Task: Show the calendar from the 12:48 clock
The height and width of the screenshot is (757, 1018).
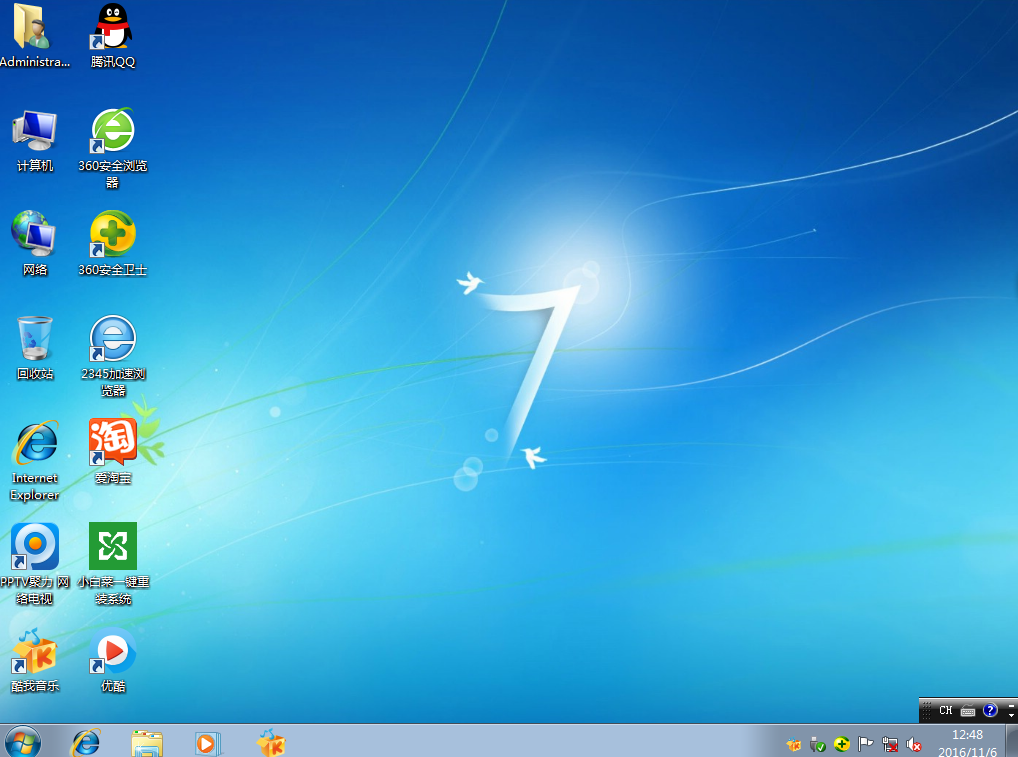Action: tap(967, 743)
